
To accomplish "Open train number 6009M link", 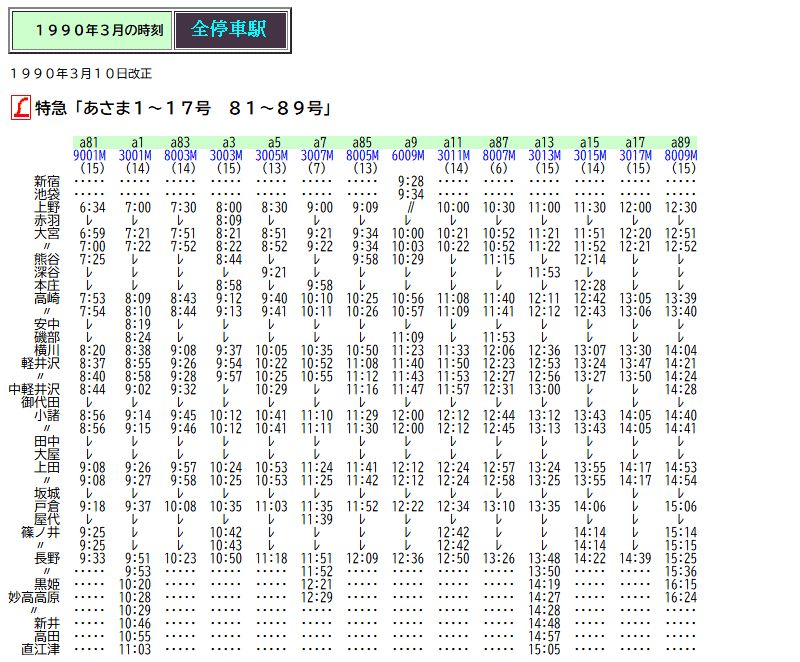I will tap(408, 156).
